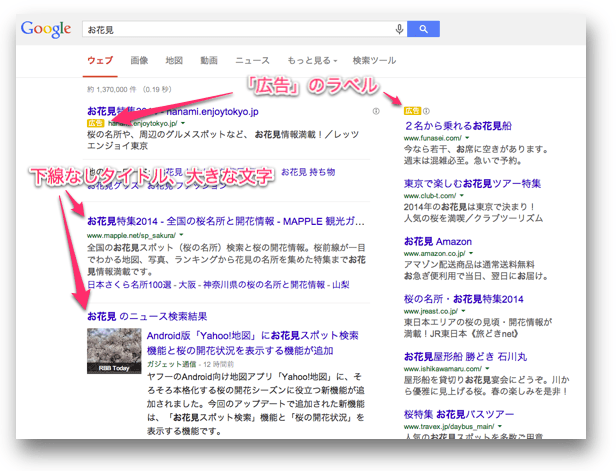Open the hanami.enjoytokyo.jp ad title link

(173, 112)
